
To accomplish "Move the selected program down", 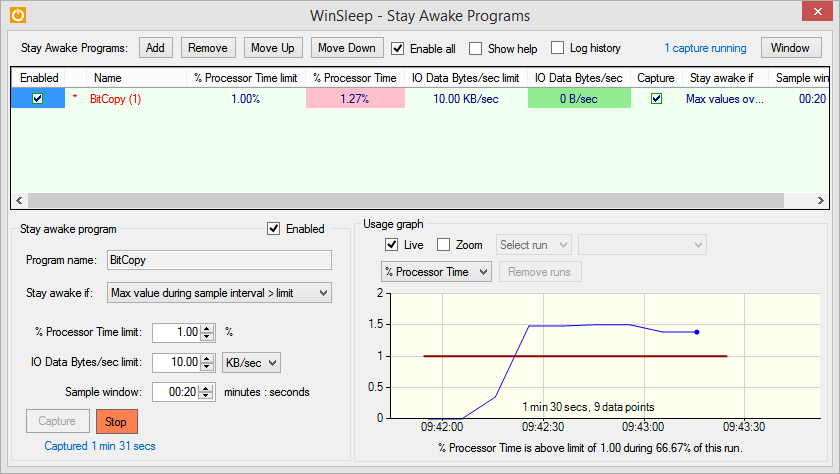I will pyautogui.click(x=347, y=48).
